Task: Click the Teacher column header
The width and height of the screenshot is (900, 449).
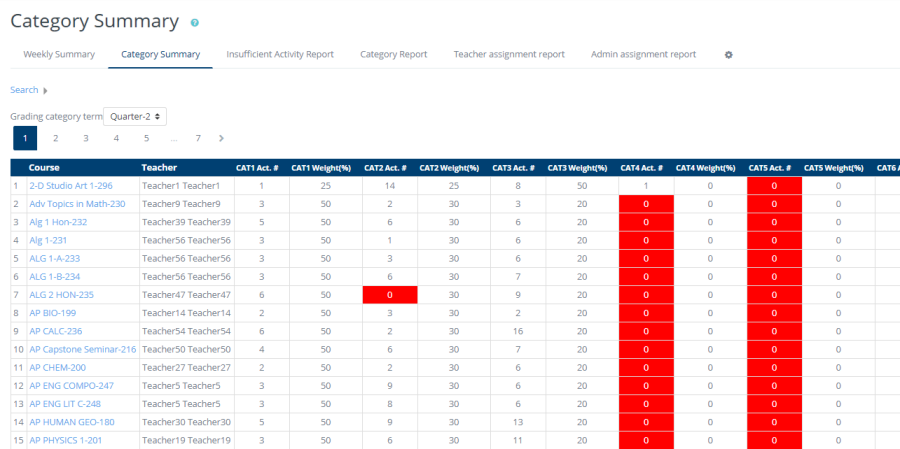Action: click(x=159, y=168)
